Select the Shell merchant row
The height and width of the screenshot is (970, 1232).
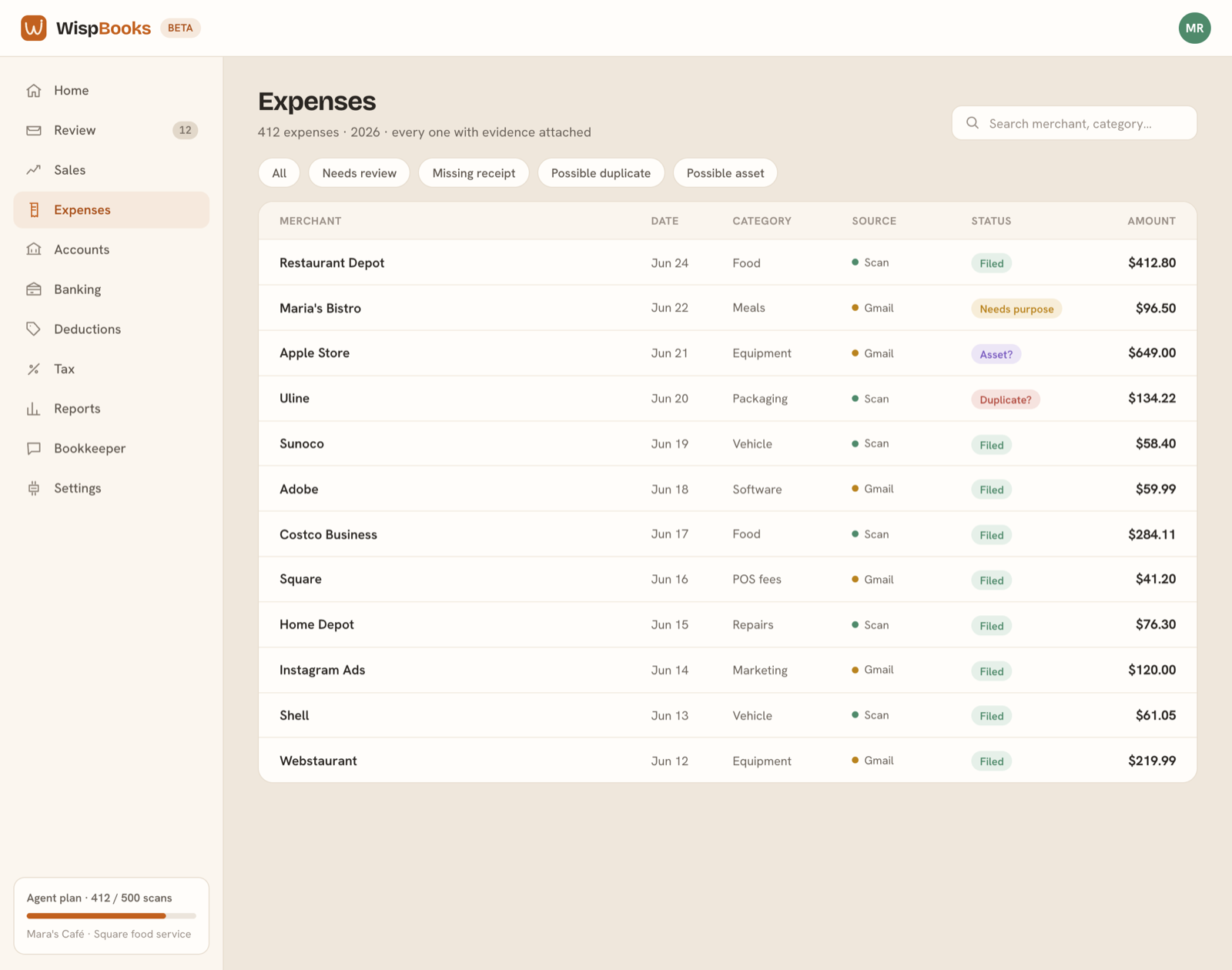click(x=728, y=715)
